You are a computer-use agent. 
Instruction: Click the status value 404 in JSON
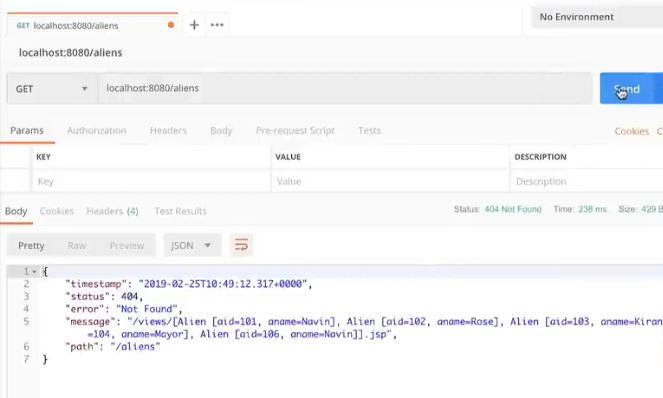(x=129, y=296)
